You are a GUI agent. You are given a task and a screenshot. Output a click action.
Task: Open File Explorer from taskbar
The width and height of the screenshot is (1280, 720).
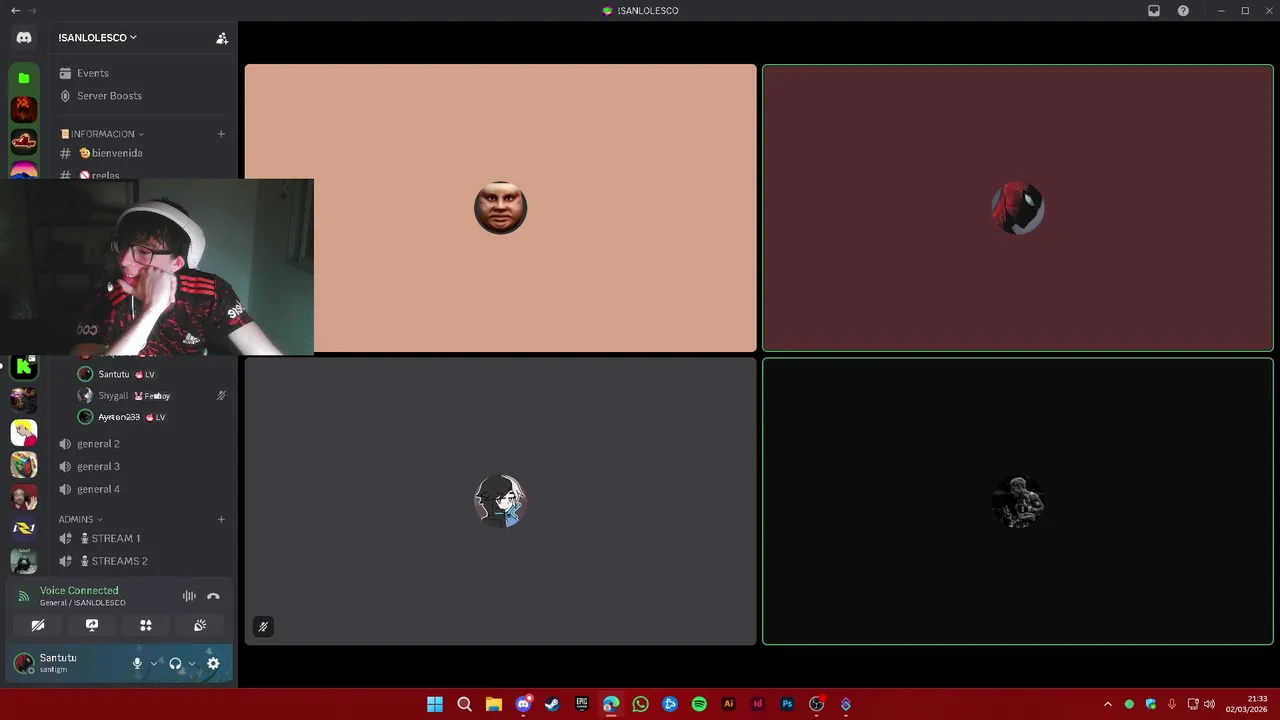(x=493, y=704)
